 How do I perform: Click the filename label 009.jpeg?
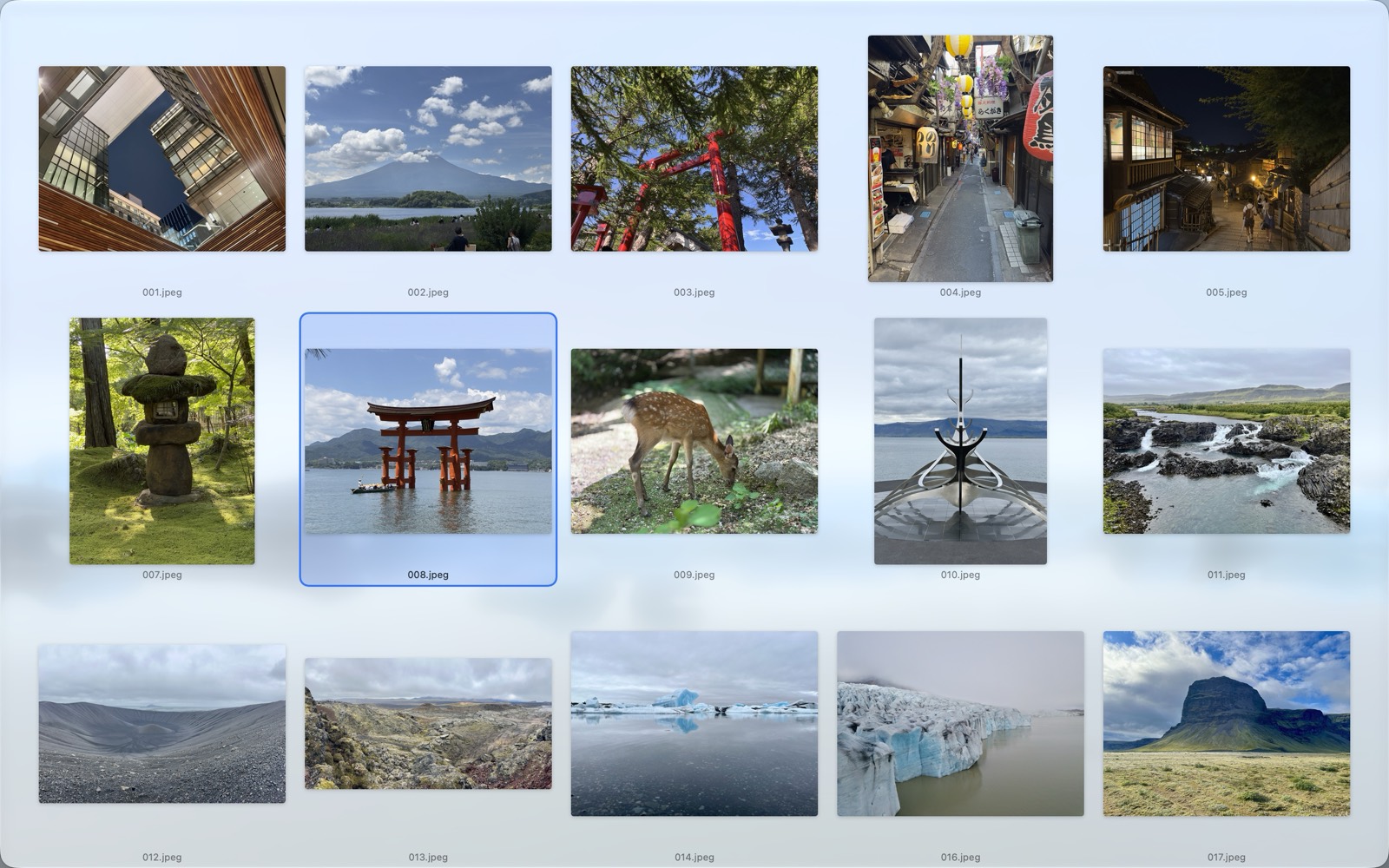694,575
